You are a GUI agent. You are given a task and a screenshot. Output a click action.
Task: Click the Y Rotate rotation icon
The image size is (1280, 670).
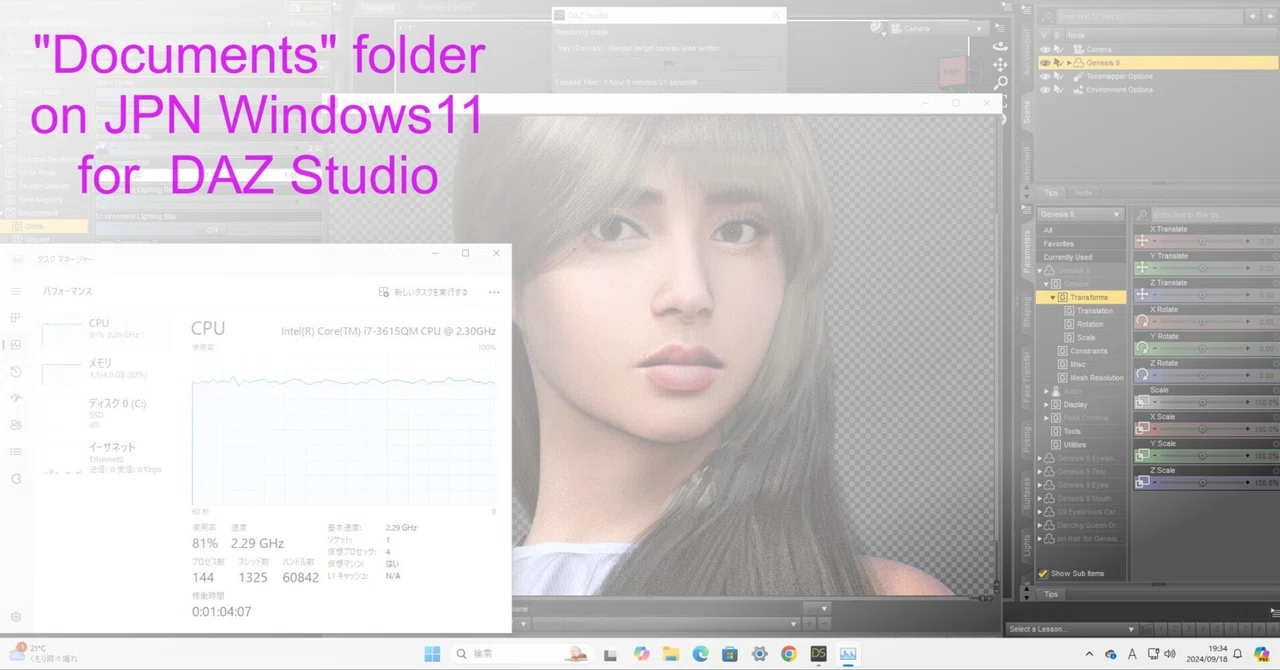(1142, 348)
